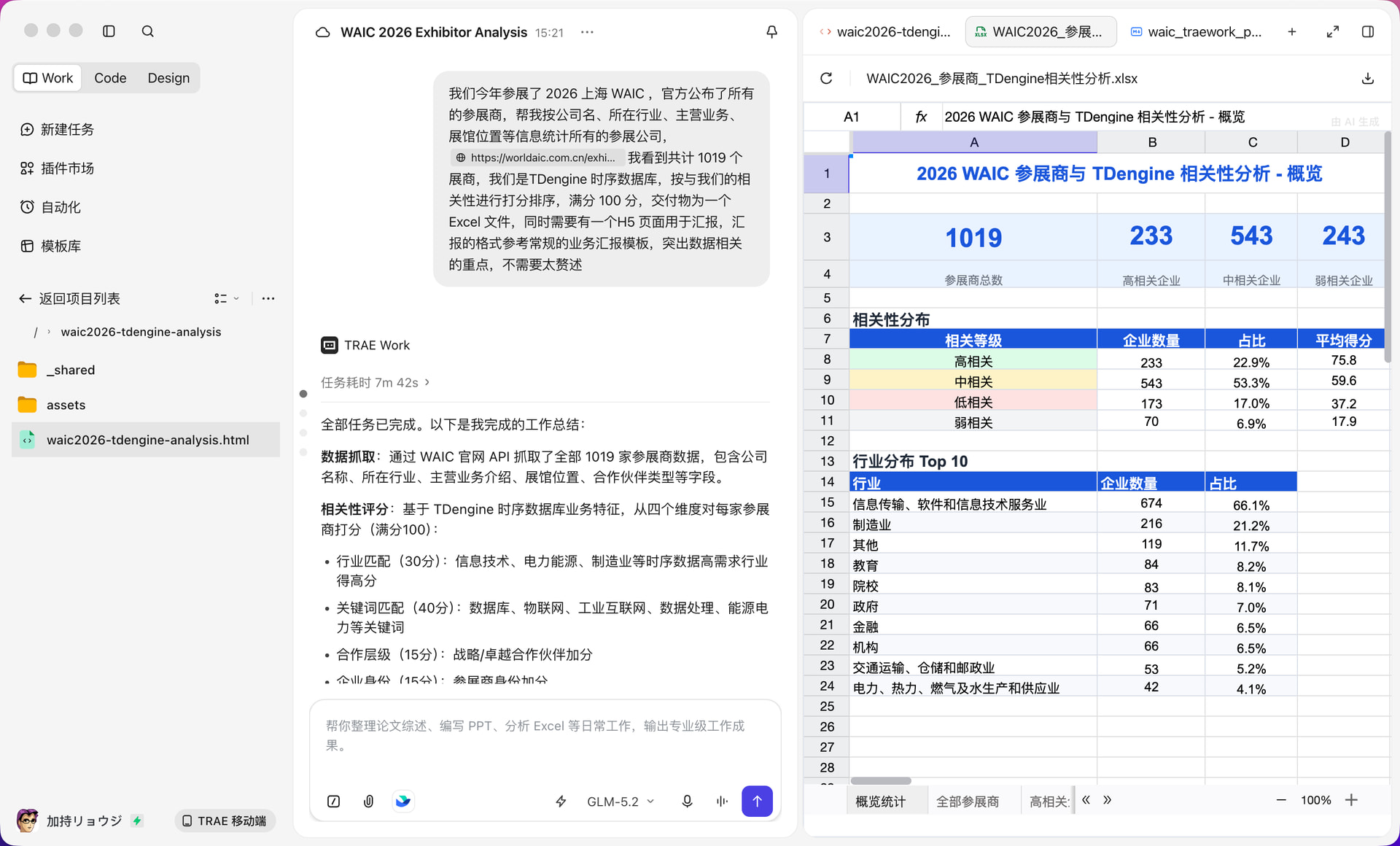Open the list view options dropdown
The width and height of the screenshot is (1400, 846).
pos(227,298)
